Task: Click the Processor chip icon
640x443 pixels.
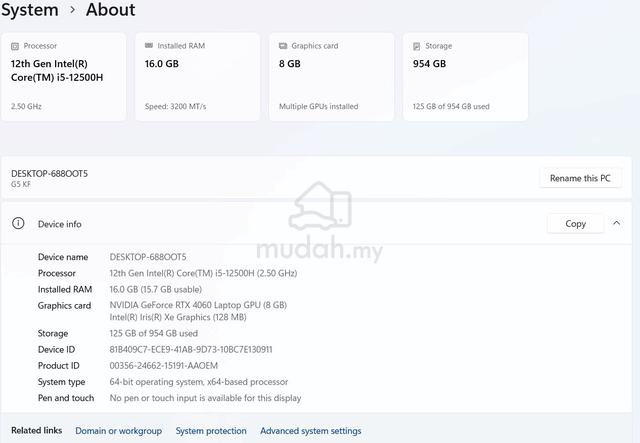Action: [x=15, y=46]
